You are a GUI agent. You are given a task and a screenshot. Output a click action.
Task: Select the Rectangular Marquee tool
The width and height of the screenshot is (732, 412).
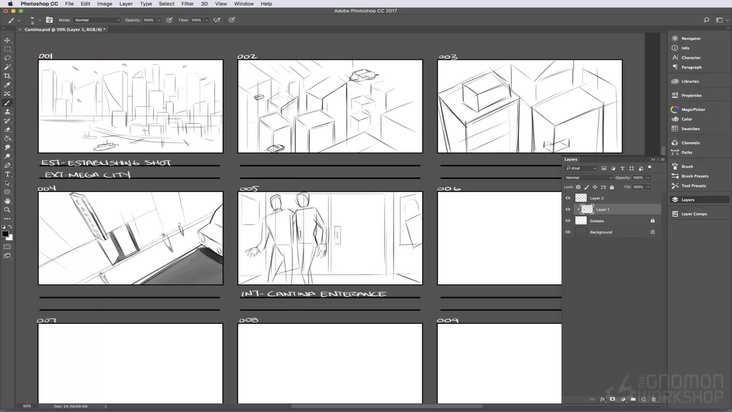pos(7,49)
